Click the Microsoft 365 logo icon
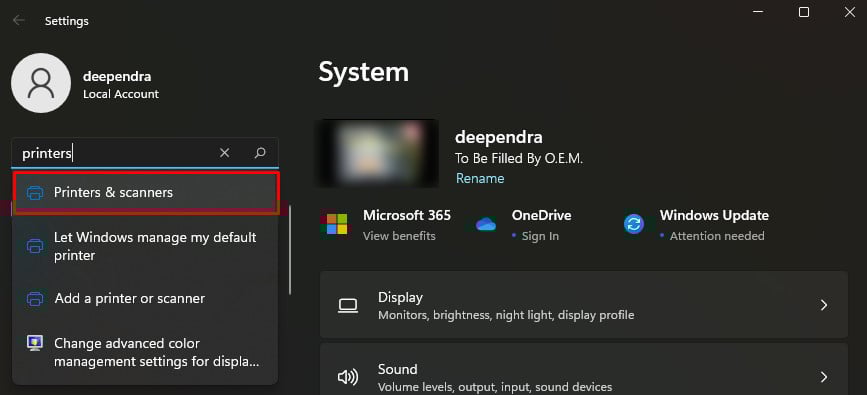This screenshot has width=867, height=395. click(336, 224)
